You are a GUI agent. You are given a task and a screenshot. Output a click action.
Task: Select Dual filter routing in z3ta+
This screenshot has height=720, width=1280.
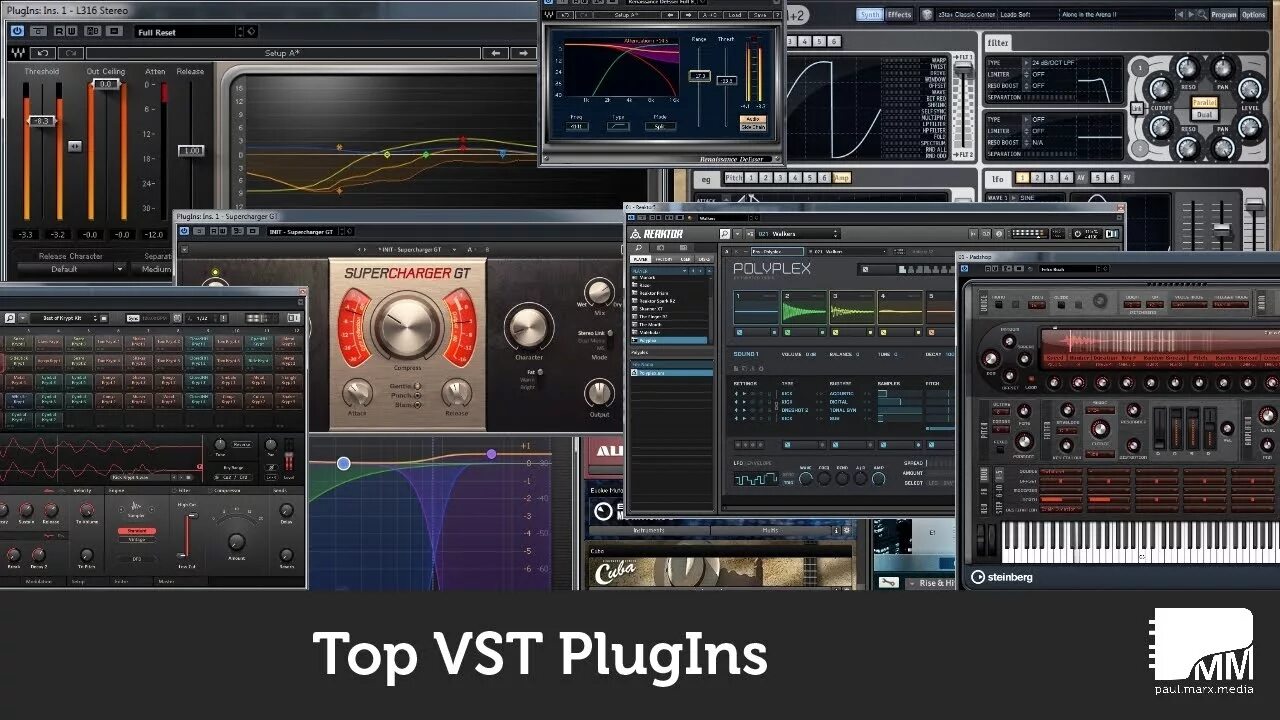tap(1204, 115)
